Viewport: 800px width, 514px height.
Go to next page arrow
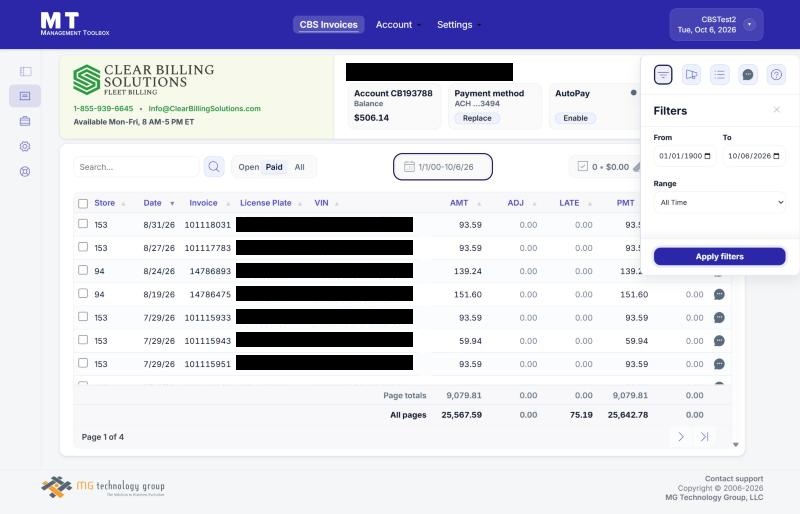tap(681, 436)
